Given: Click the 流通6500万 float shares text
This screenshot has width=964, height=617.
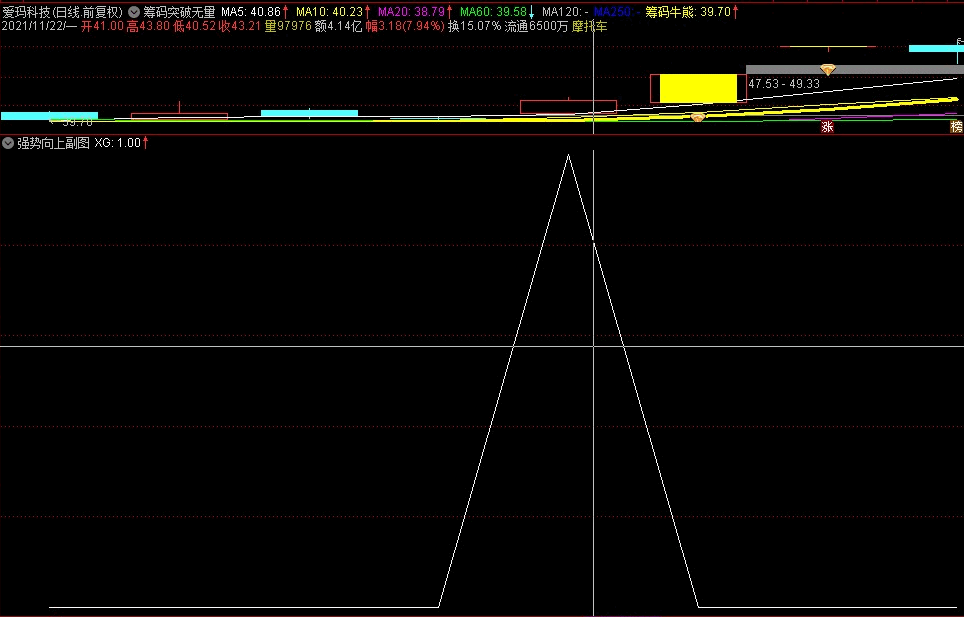Looking at the screenshot, I should point(536,26).
